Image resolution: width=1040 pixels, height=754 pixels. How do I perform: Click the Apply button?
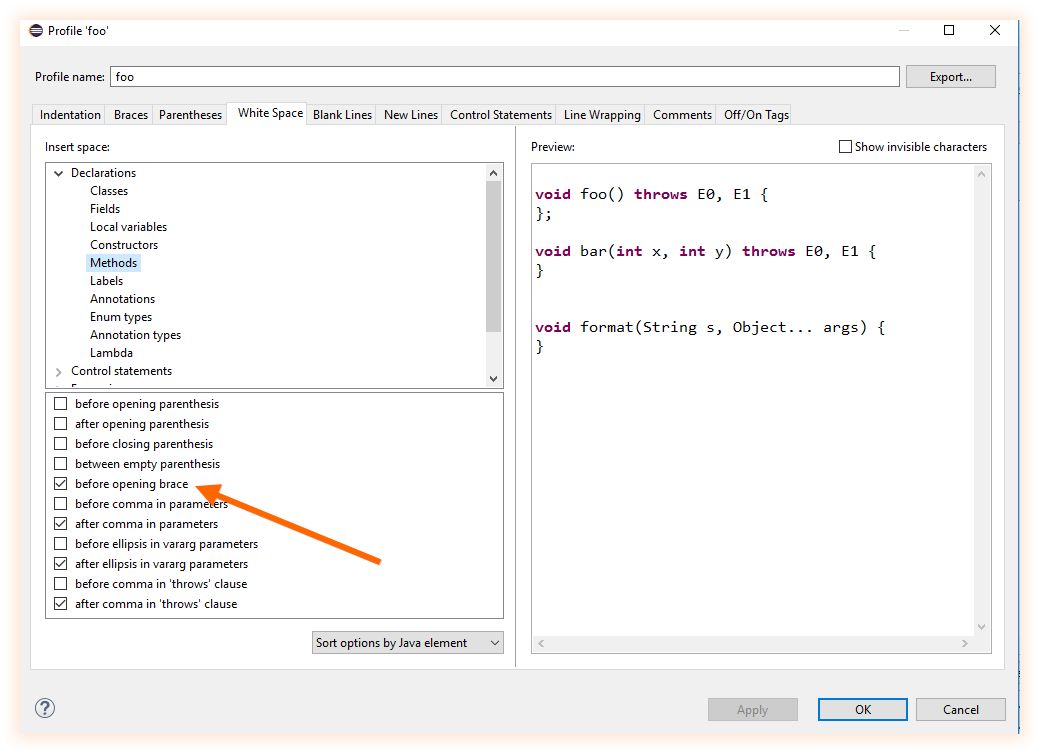click(x=752, y=710)
